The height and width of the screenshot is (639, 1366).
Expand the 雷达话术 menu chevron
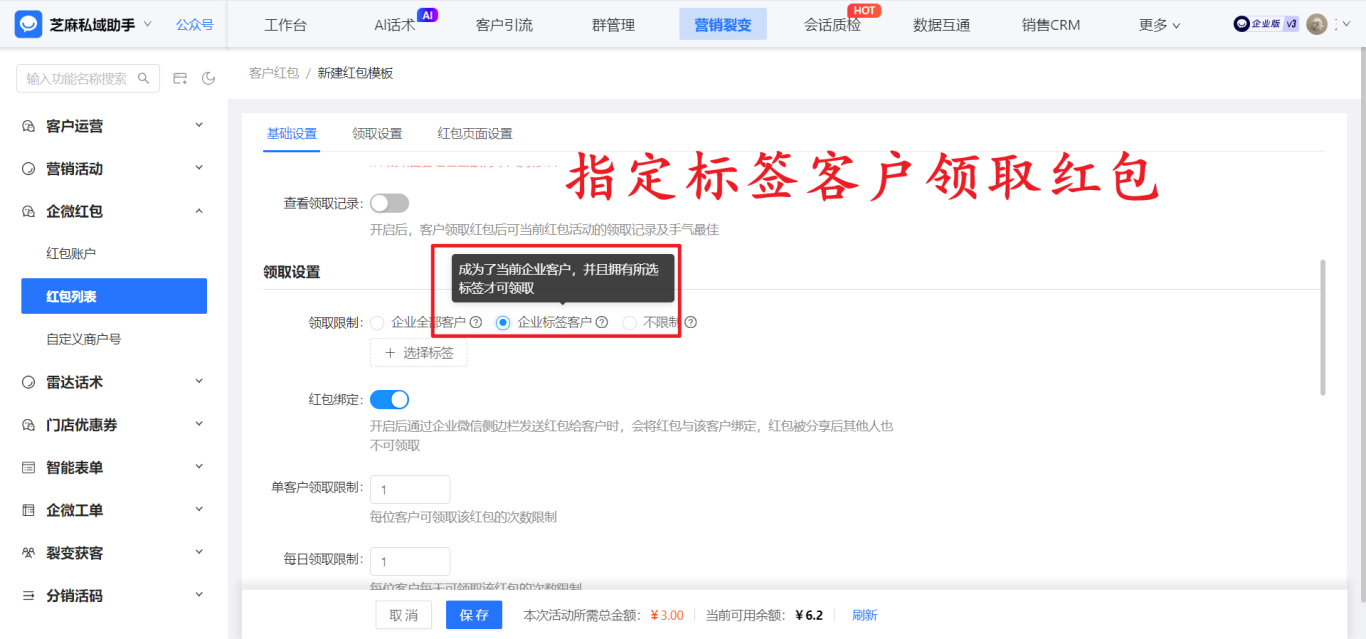(x=199, y=381)
